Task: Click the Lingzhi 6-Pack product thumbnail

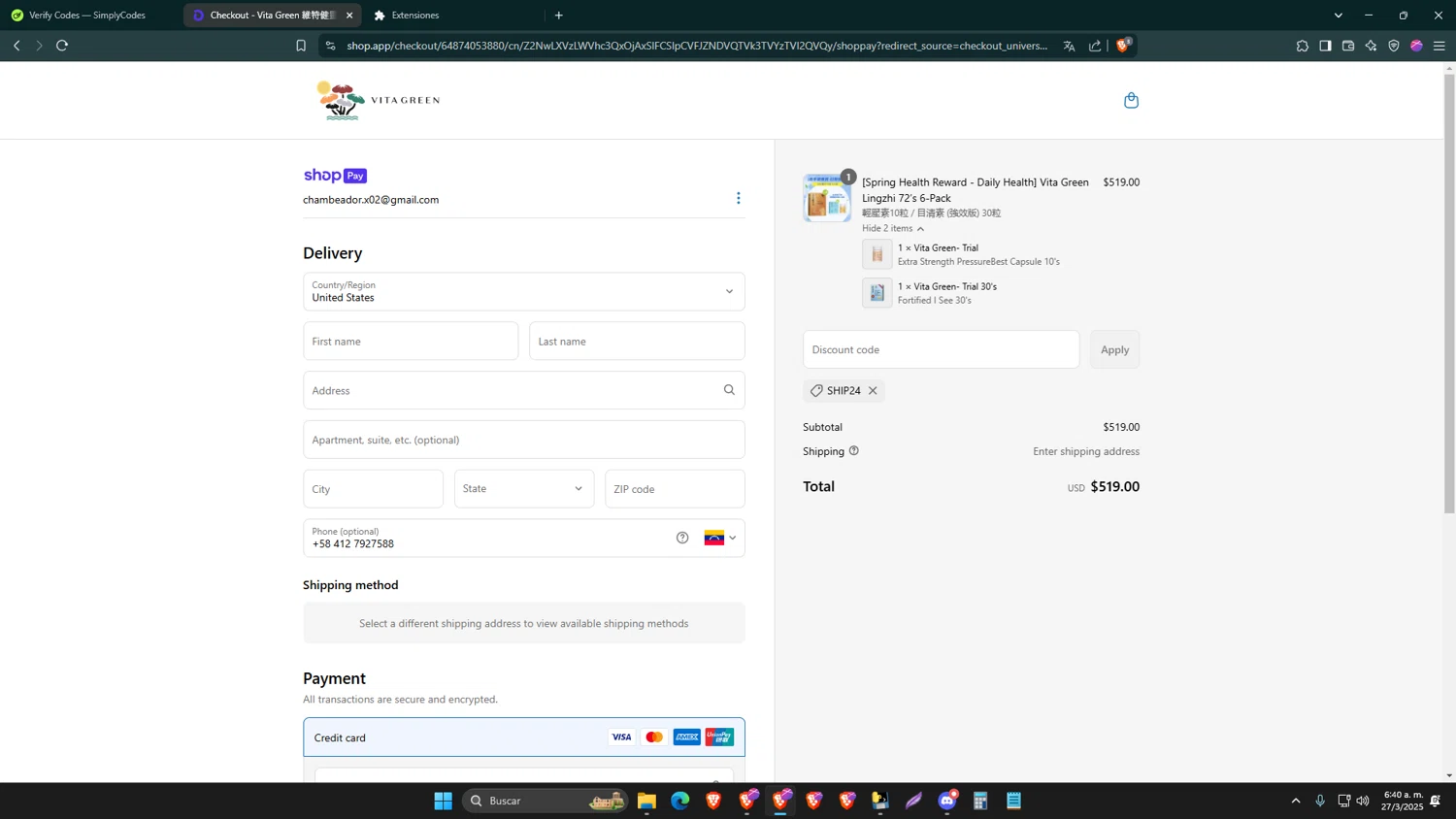Action: (827, 198)
